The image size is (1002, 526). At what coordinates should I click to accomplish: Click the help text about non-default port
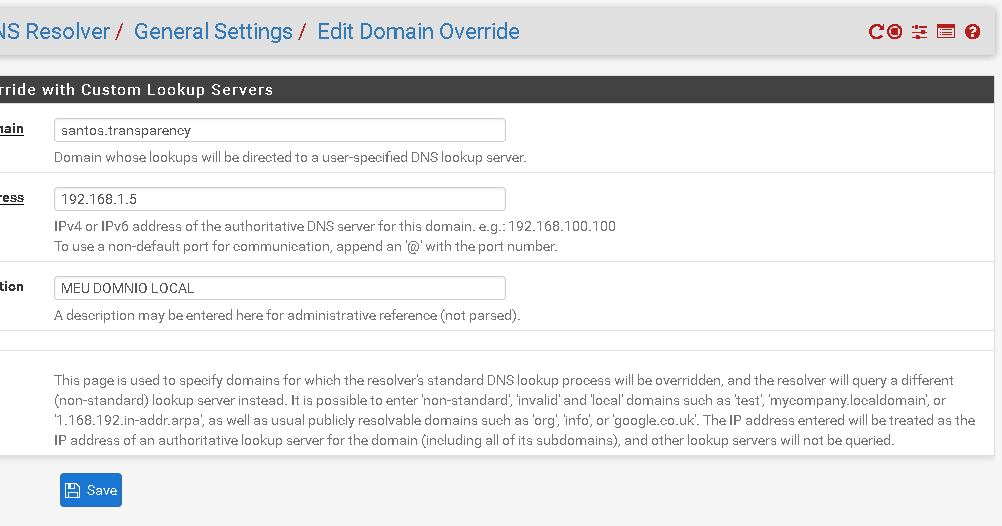click(x=305, y=247)
